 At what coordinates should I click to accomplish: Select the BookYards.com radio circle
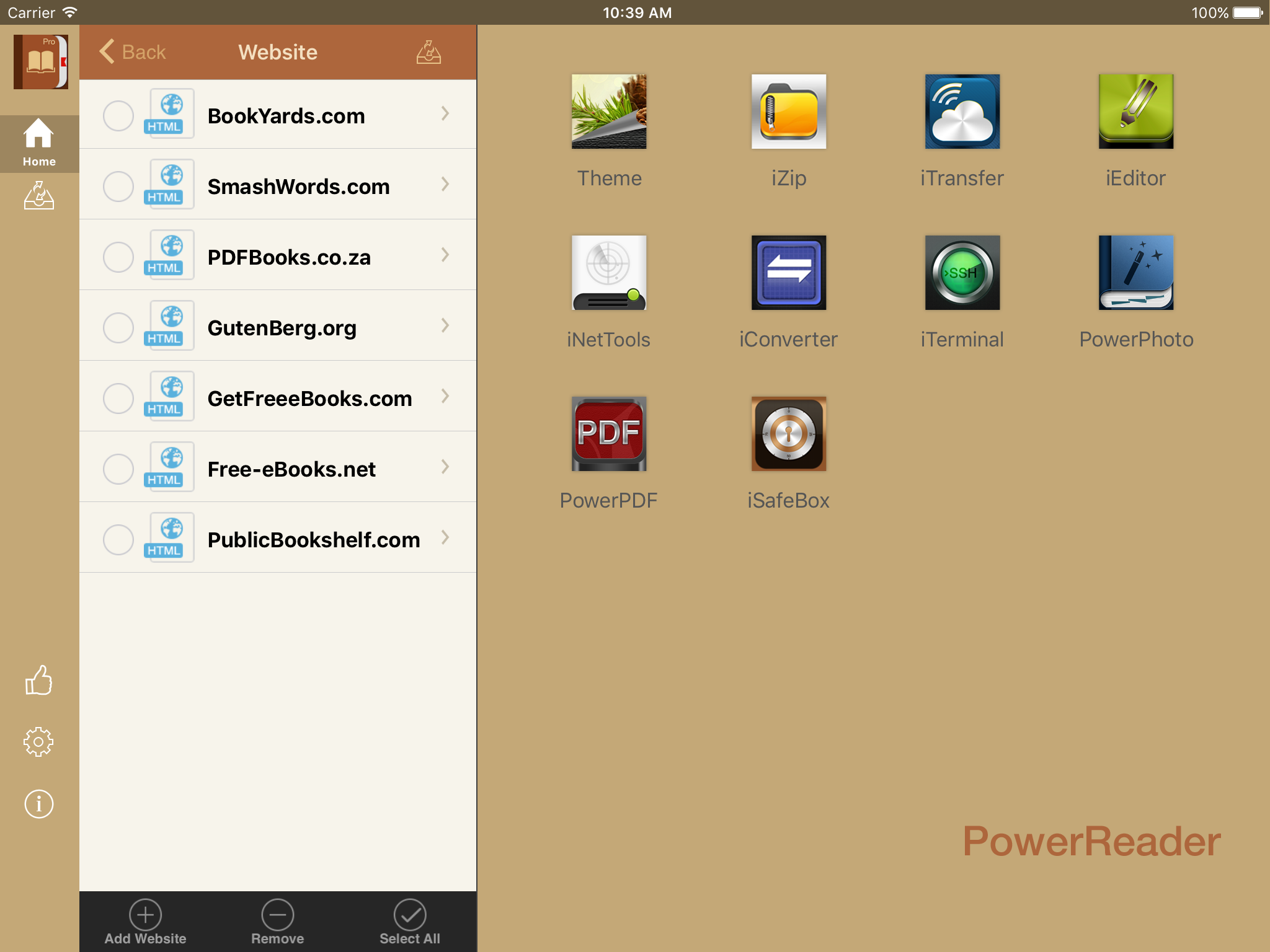pos(118,116)
